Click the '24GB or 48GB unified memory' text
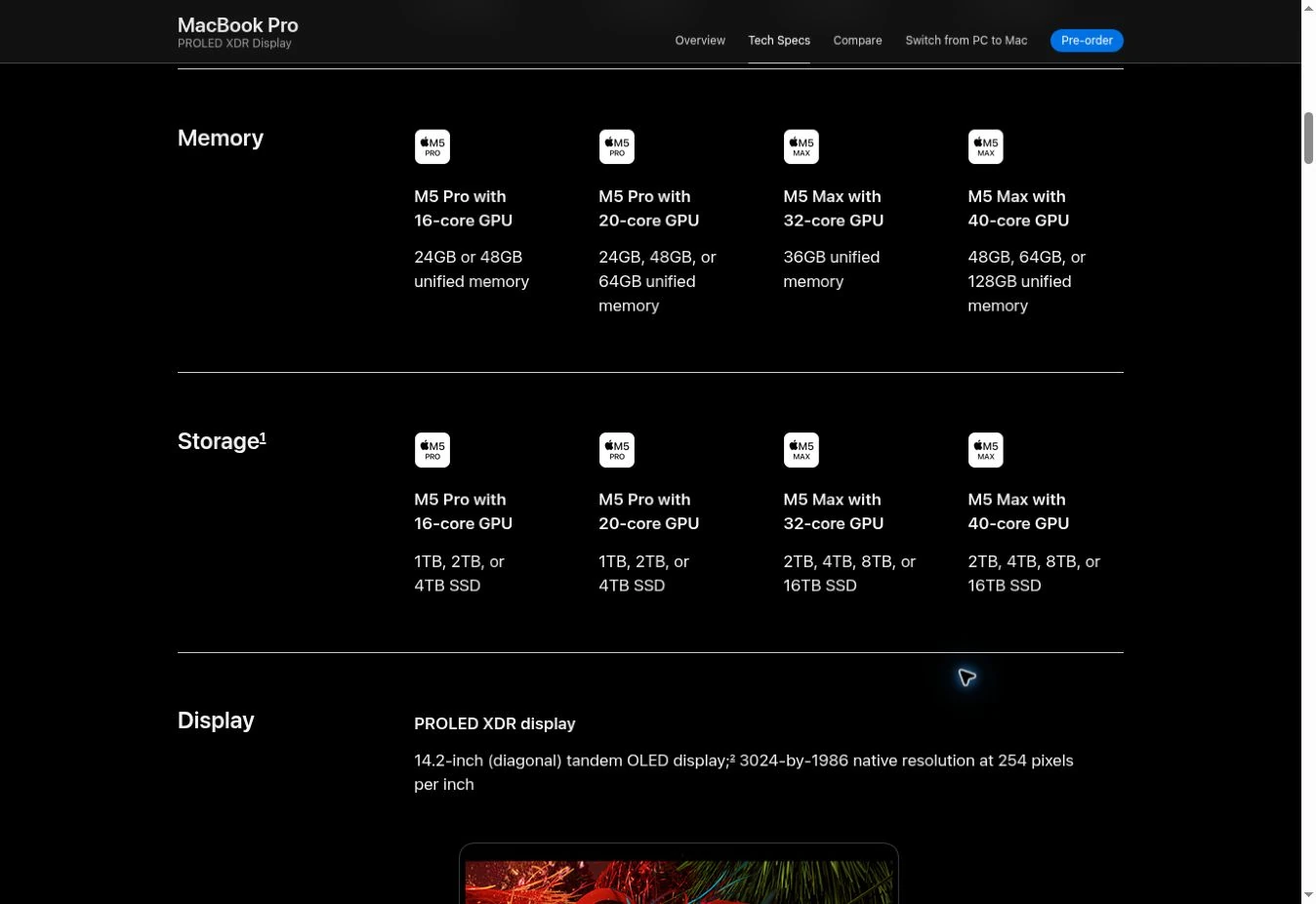 click(x=472, y=269)
